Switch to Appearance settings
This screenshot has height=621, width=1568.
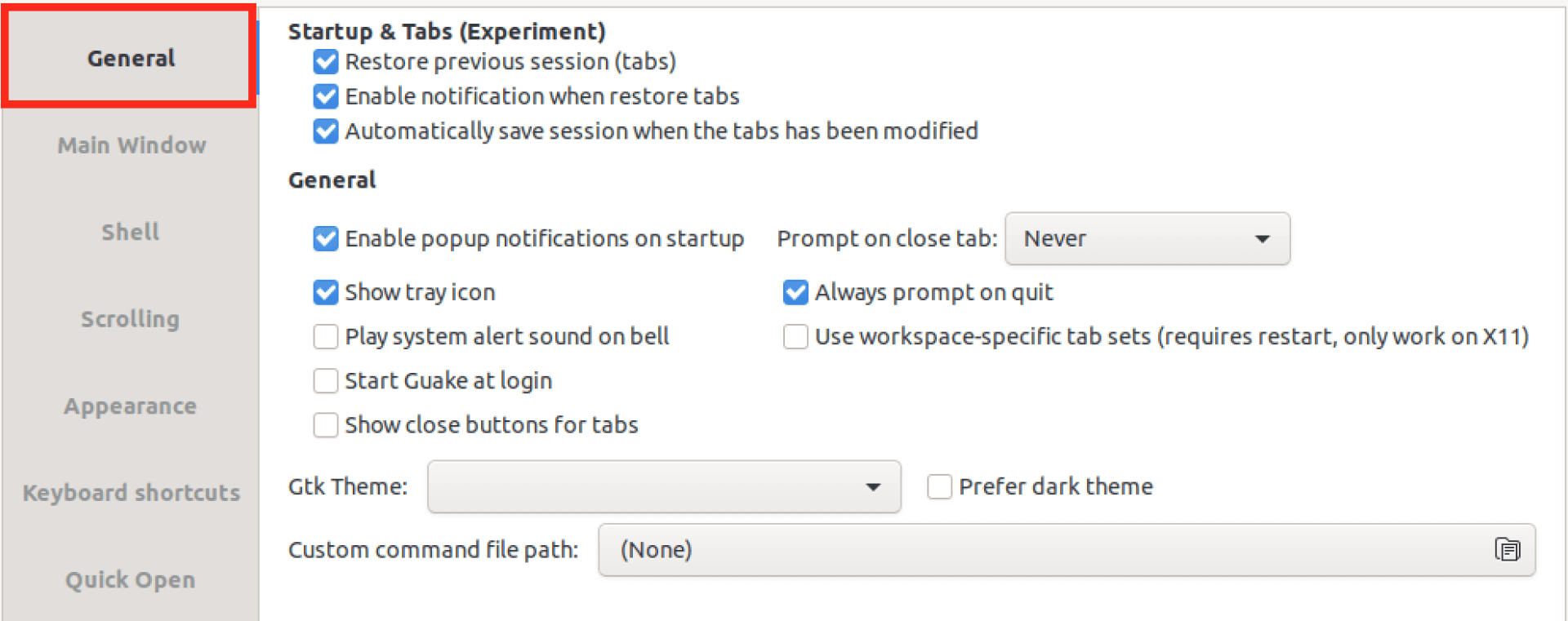pos(130,406)
